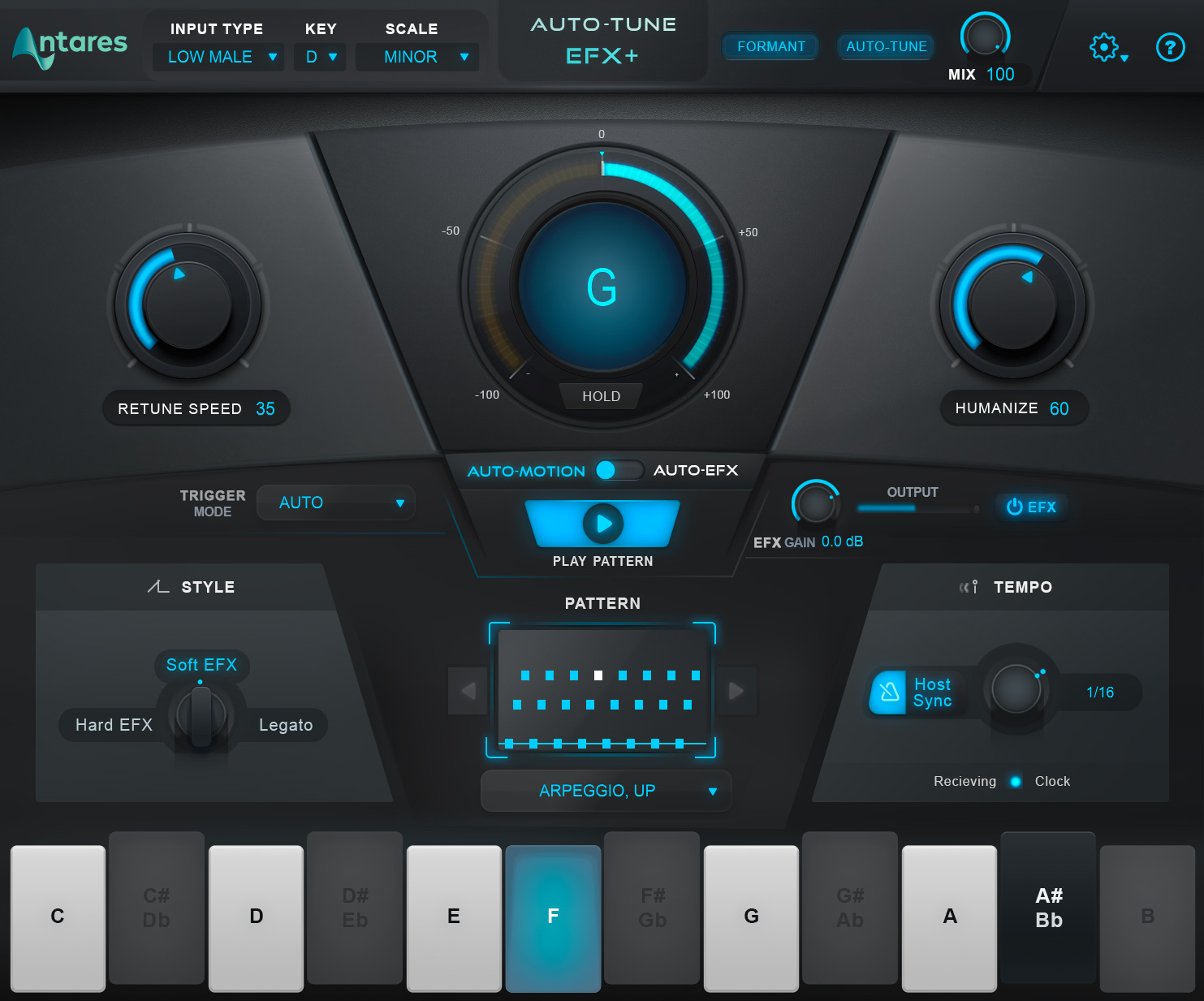Click the A piano key
The height and width of the screenshot is (1001, 1204).
click(x=949, y=918)
